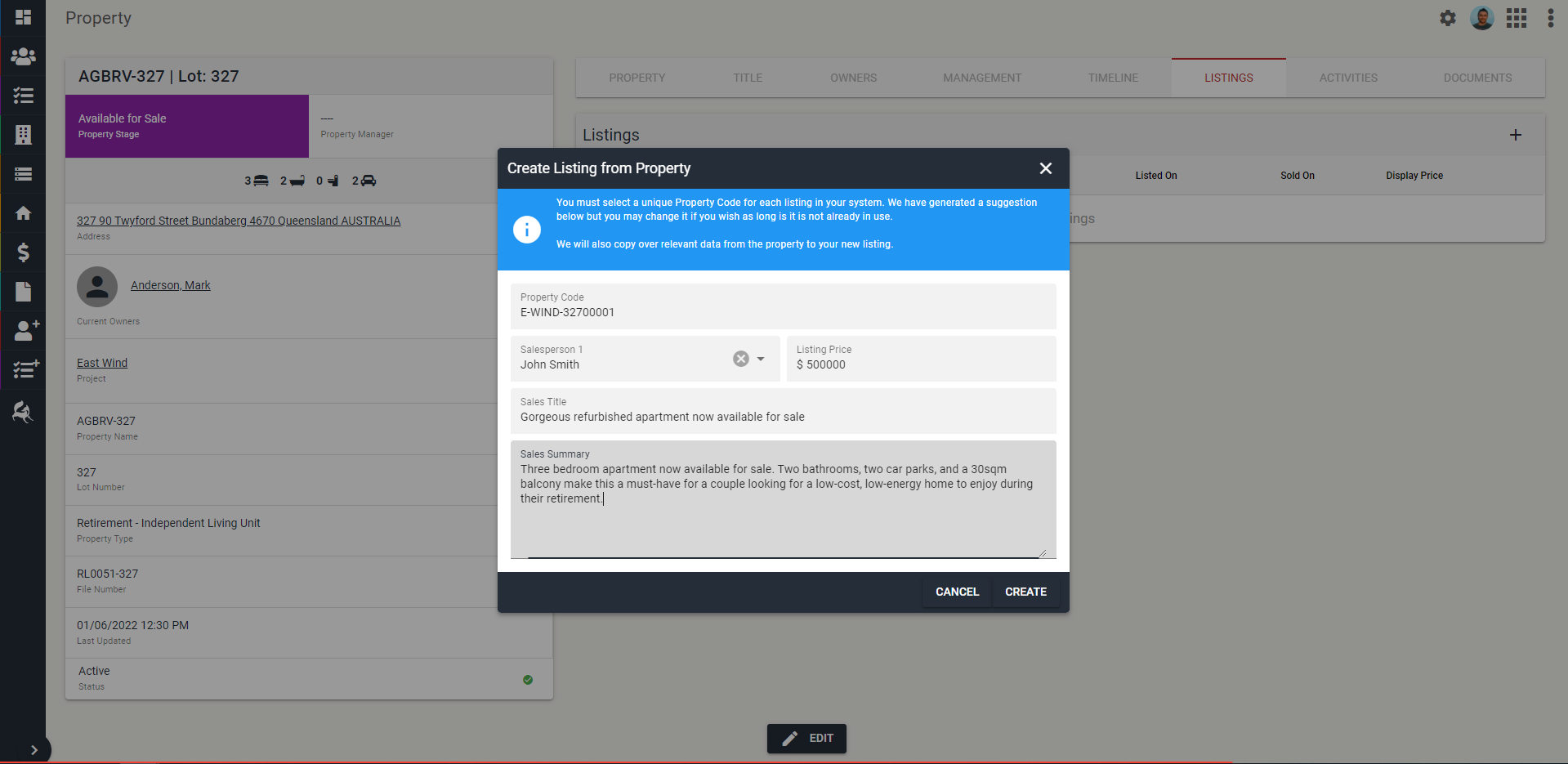
Task: Open the dashboard grid icon in sidebar
Action: (x=23, y=17)
